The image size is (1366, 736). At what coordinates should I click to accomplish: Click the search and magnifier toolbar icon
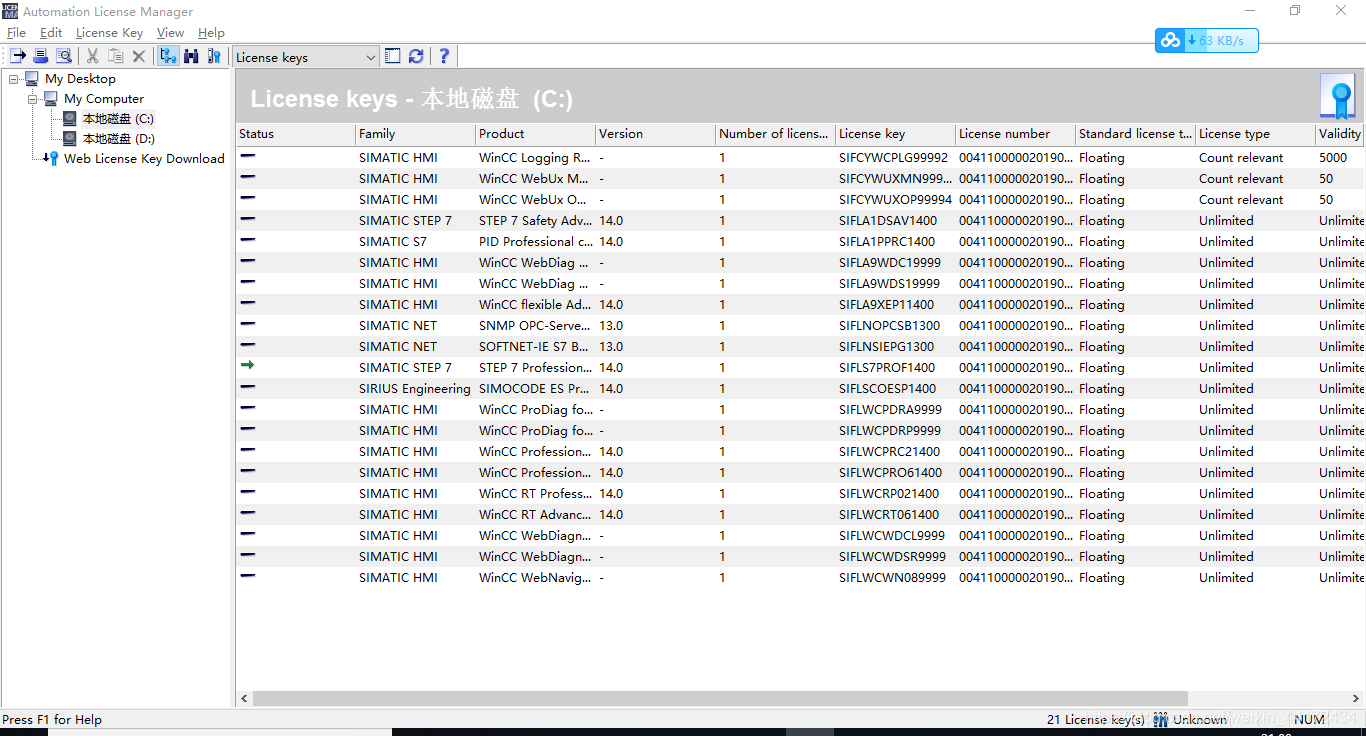(64, 57)
